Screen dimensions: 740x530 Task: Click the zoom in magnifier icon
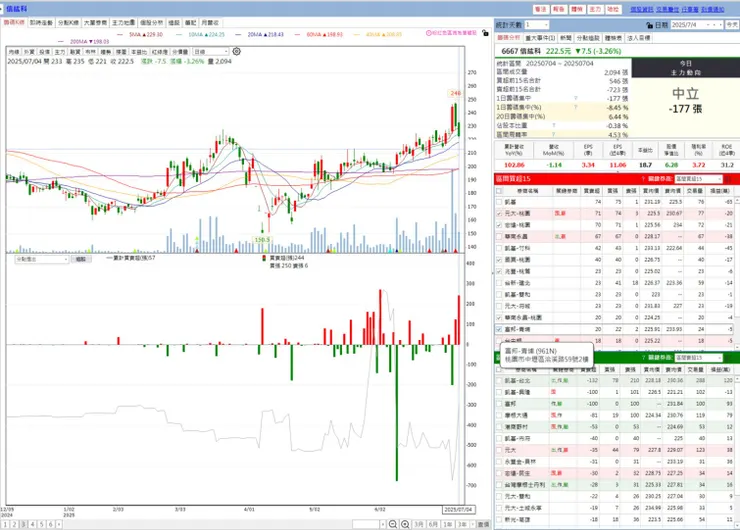coord(405,524)
